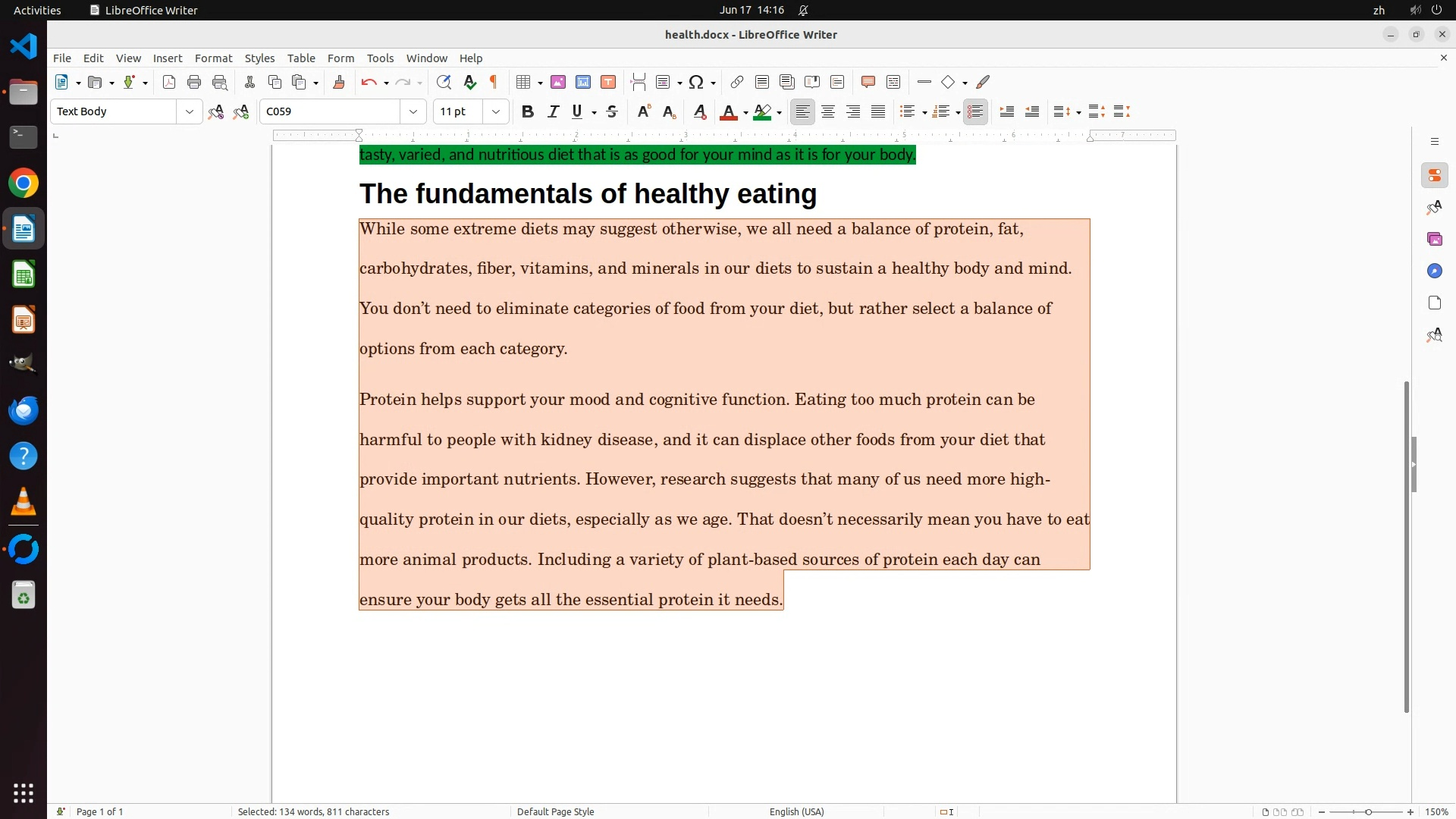
Task: Open Find & Replace from the toolbar
Action: pos(444,83)
